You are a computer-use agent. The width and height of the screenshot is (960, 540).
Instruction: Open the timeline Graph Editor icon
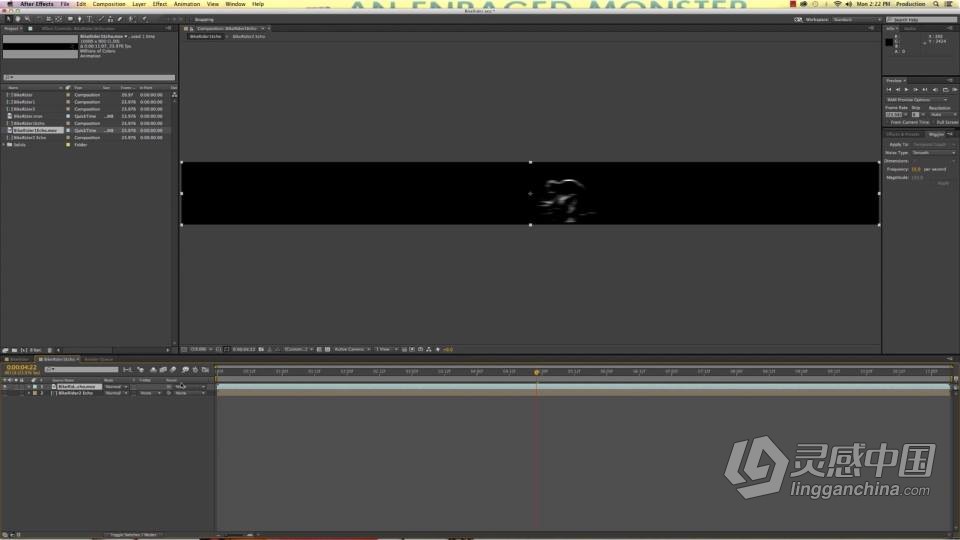coord(205,369)
